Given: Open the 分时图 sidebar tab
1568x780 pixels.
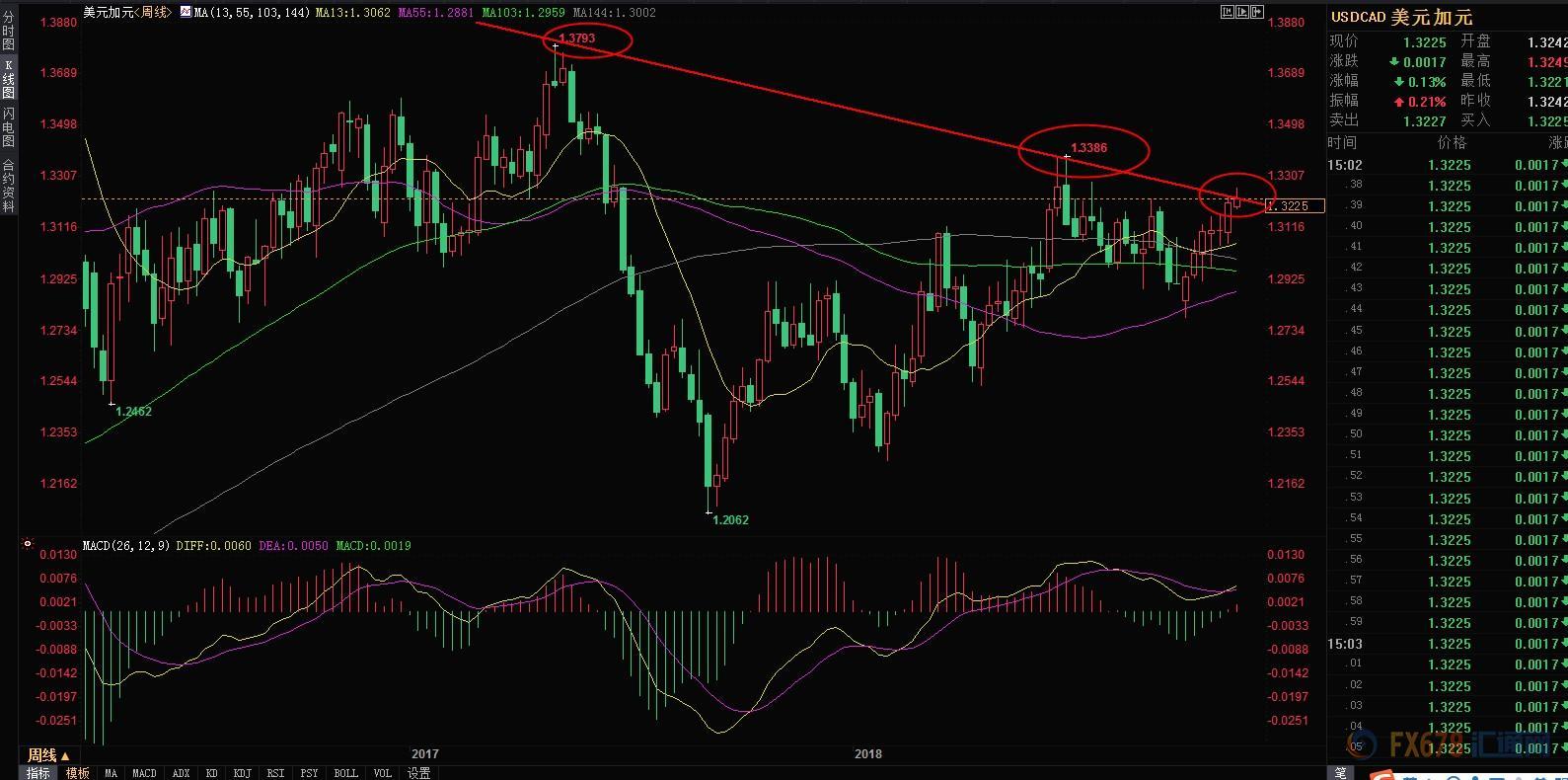Looking at the screenshot, I should point(8,31).
